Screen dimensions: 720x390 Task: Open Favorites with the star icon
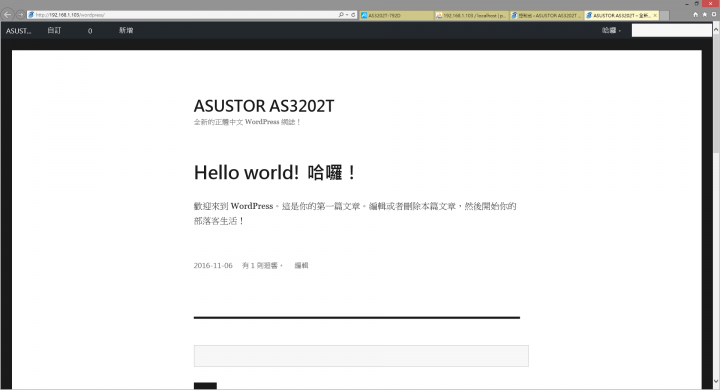click(x=705, y=15)
